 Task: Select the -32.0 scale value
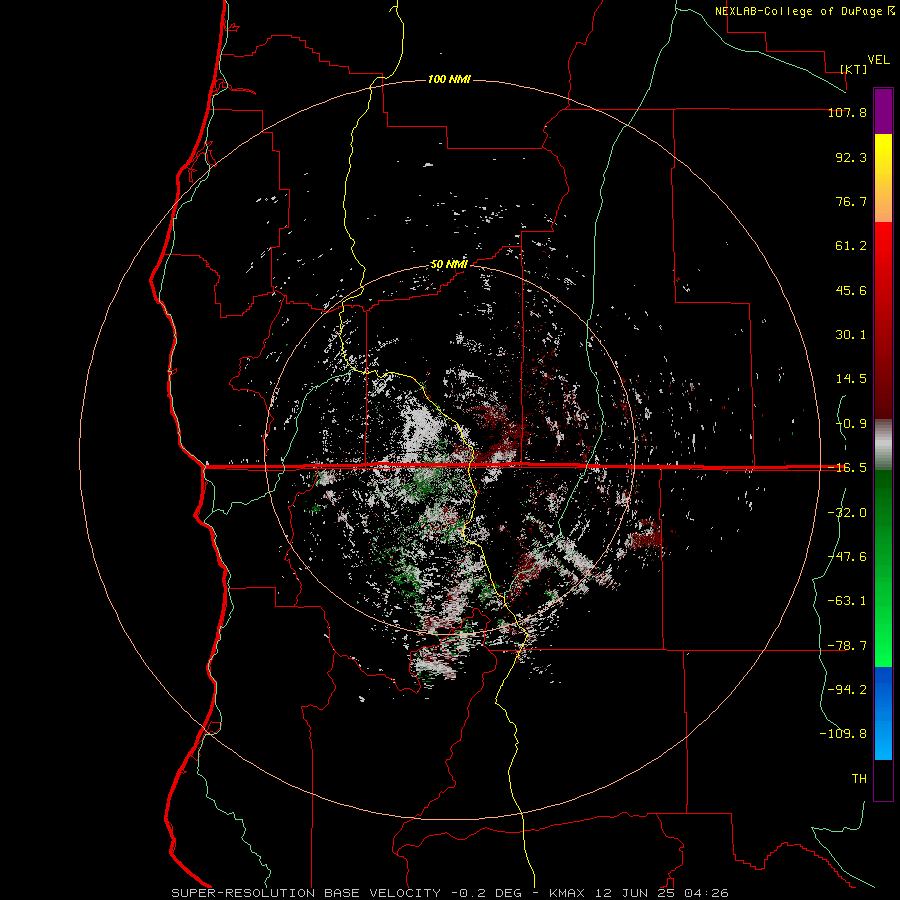tap(847, 513)
